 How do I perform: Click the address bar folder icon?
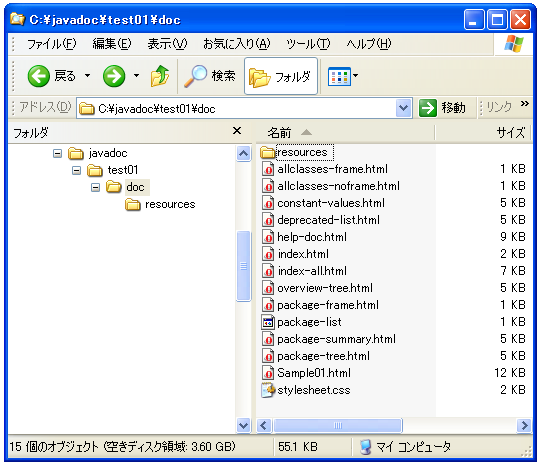coord(87,109)
